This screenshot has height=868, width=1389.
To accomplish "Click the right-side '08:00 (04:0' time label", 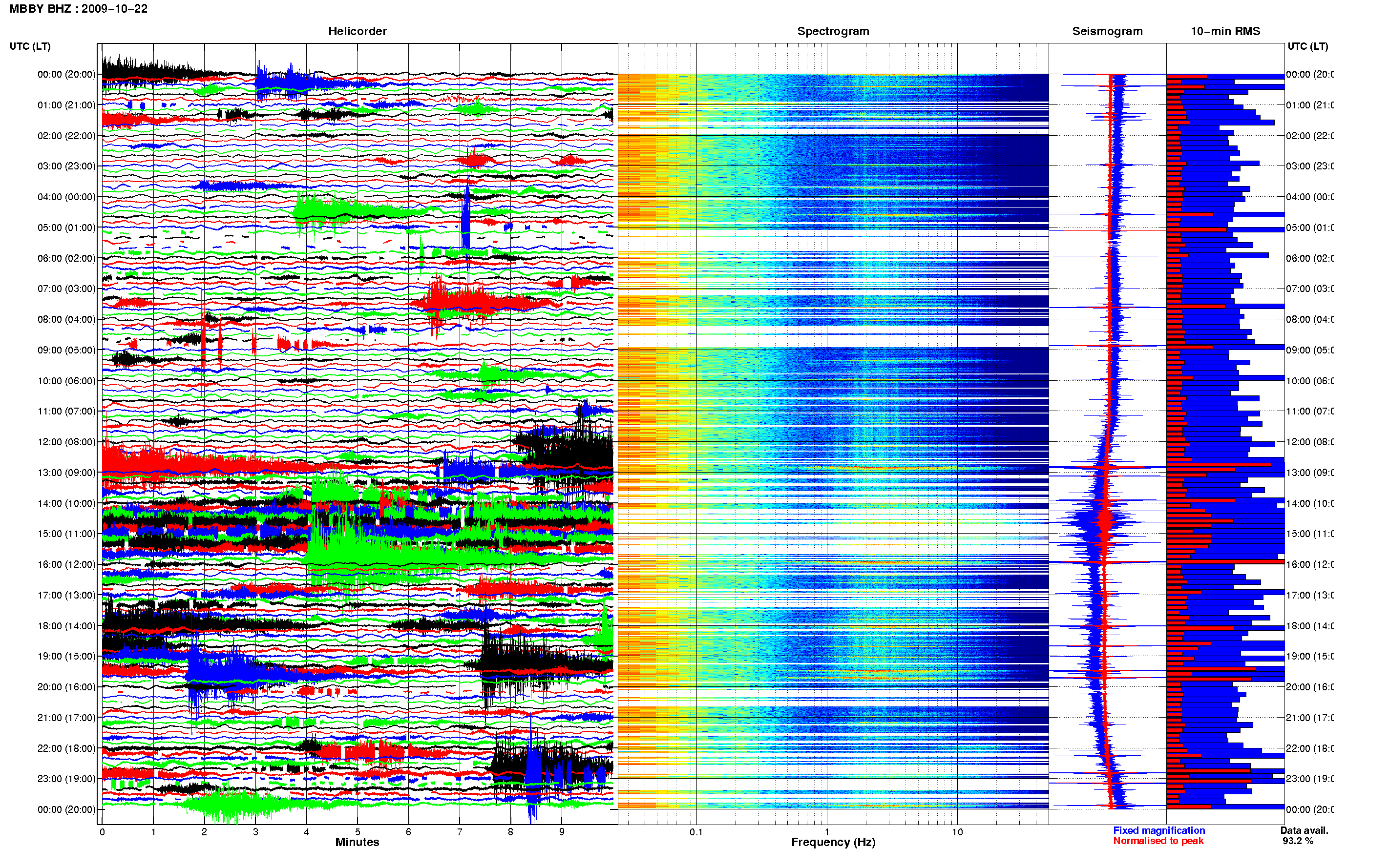I will coord(1310,319).
